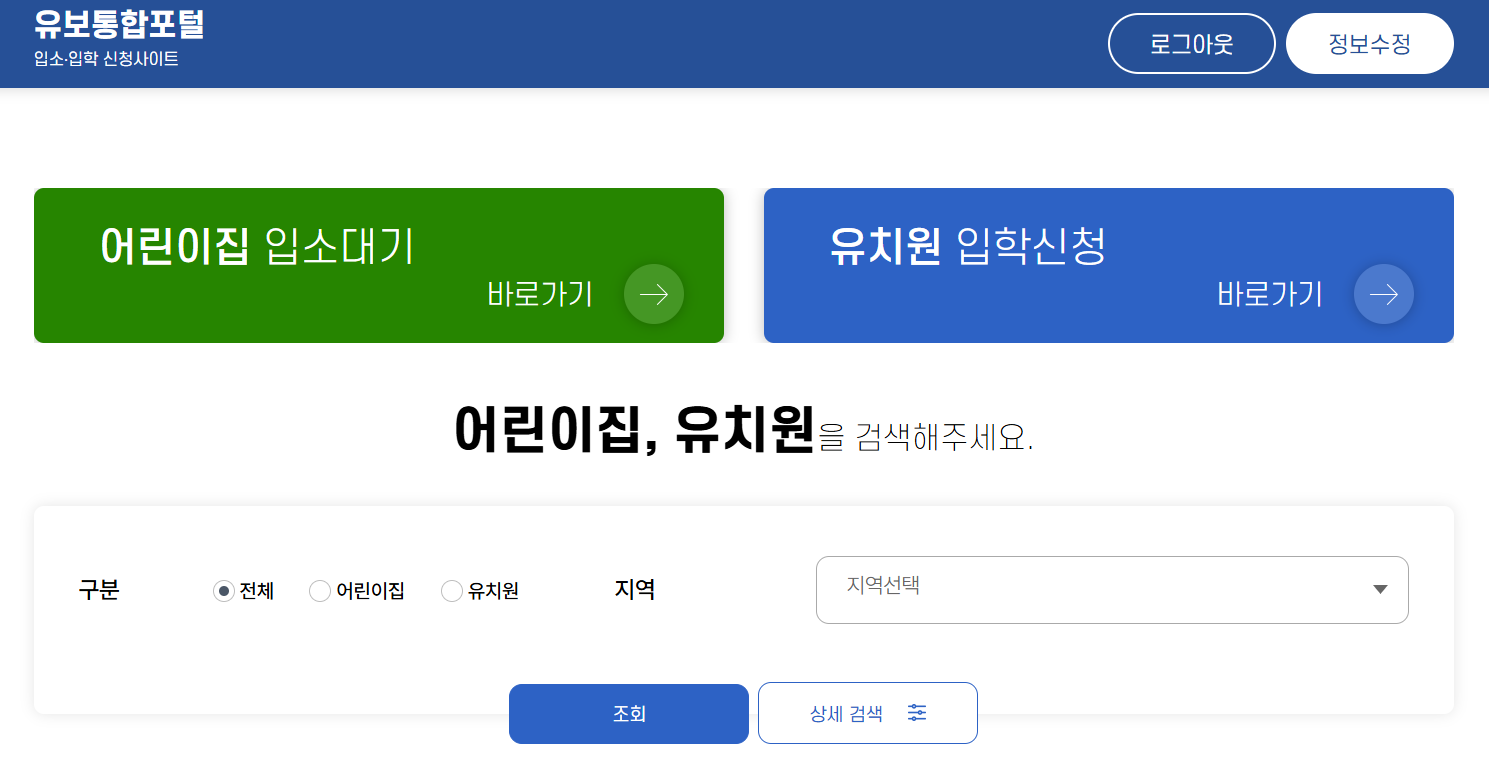Click the 검색해주세요 heading text
Viewport: 1489px width, 767px height.
pos(944,438)
